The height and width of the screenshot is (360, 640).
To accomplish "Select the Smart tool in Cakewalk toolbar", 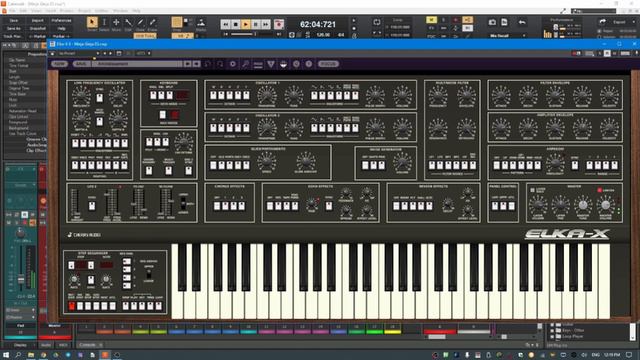I will click(x=92, y=22).
